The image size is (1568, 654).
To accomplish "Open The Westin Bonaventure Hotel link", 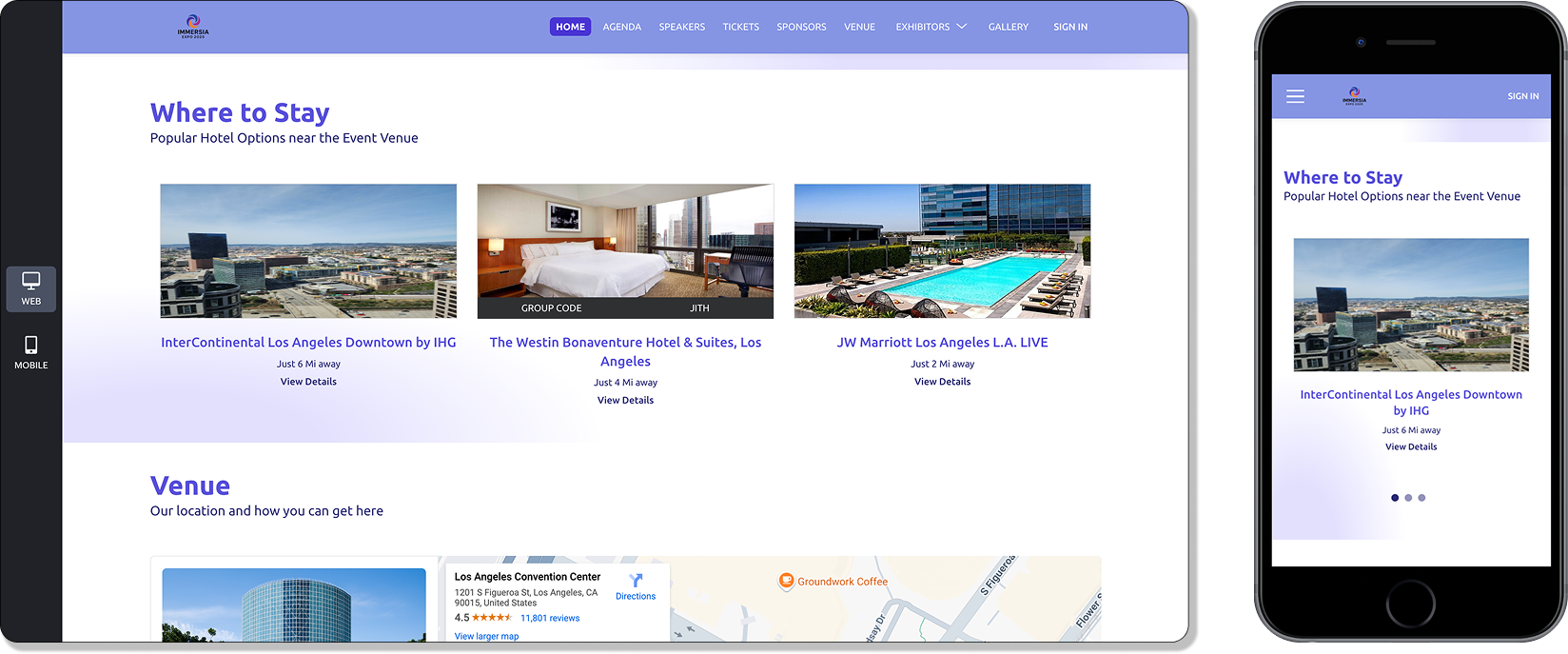I will pyautogui.click(x=625, y=351).
